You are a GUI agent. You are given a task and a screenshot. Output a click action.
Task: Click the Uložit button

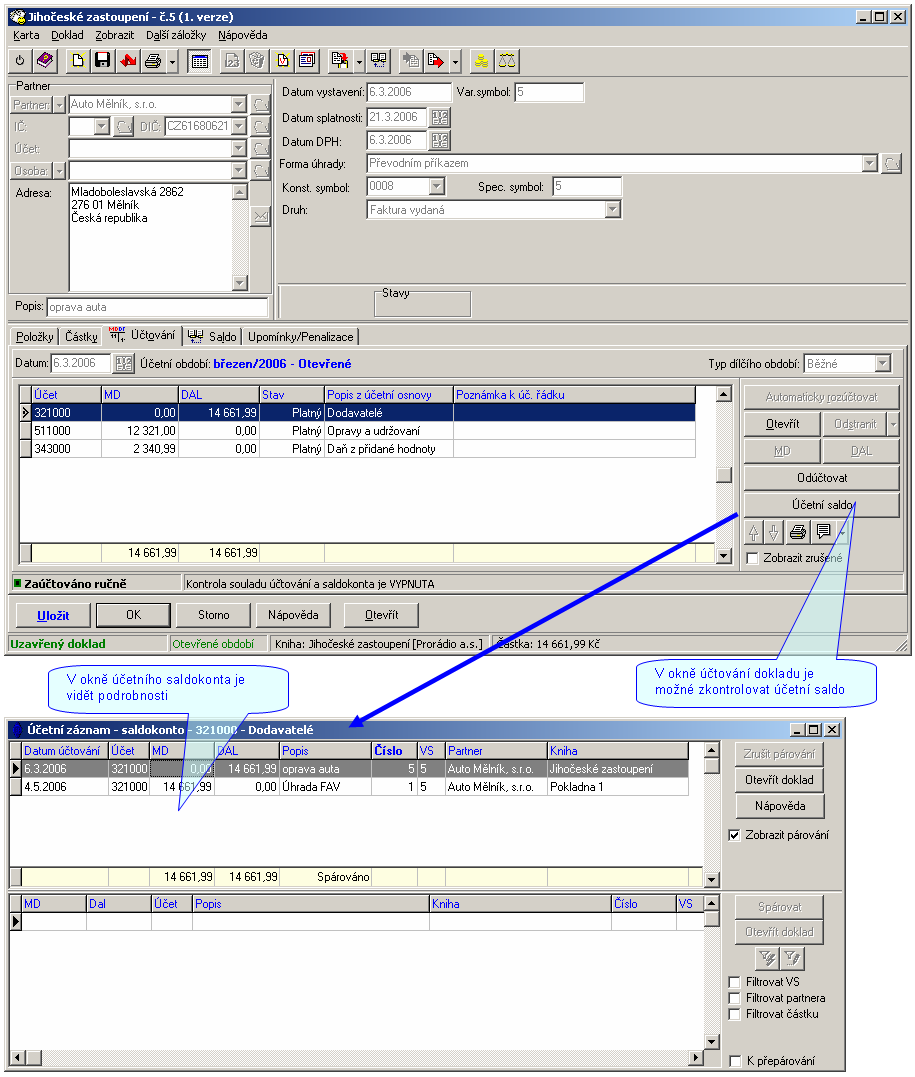click(x=53, y=615)
